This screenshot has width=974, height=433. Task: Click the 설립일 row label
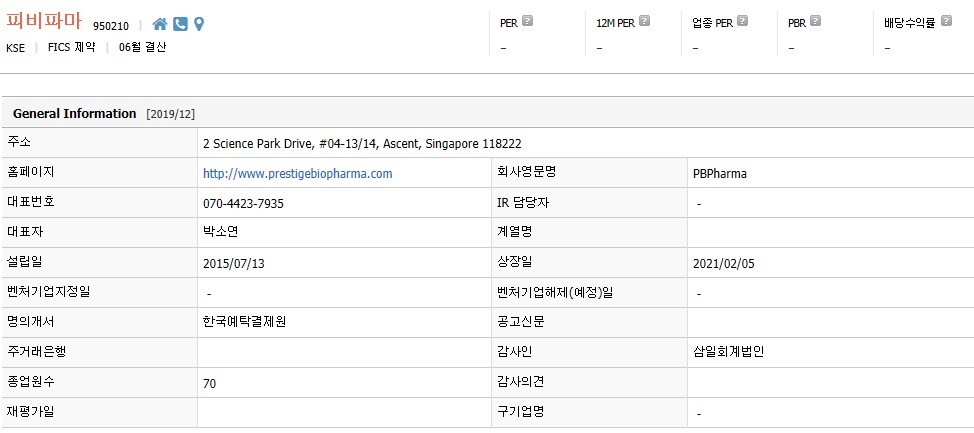[x=25, y=262]
